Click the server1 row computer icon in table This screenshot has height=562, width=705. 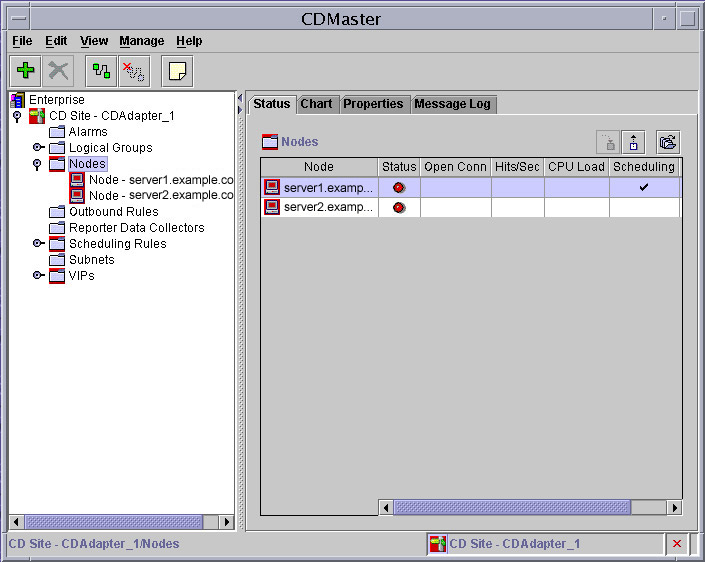(272, 187)
